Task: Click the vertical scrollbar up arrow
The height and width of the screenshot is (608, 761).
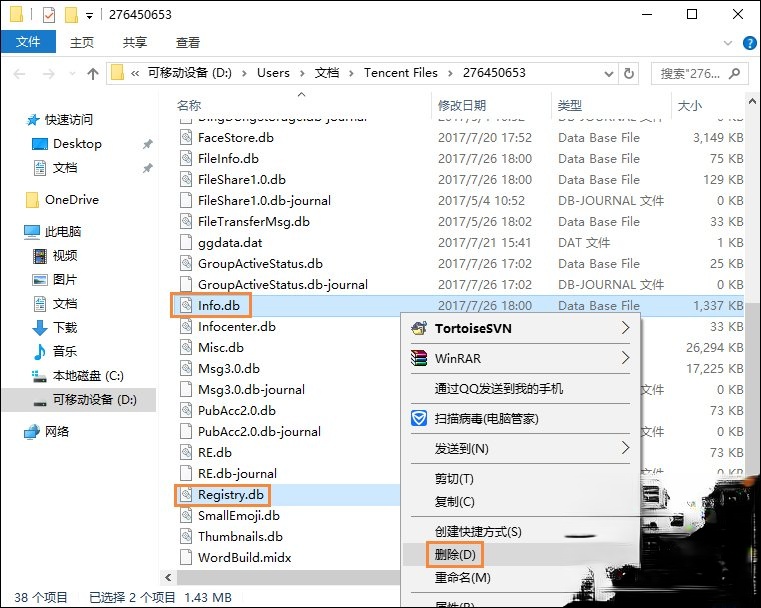Action: point(752,101)
